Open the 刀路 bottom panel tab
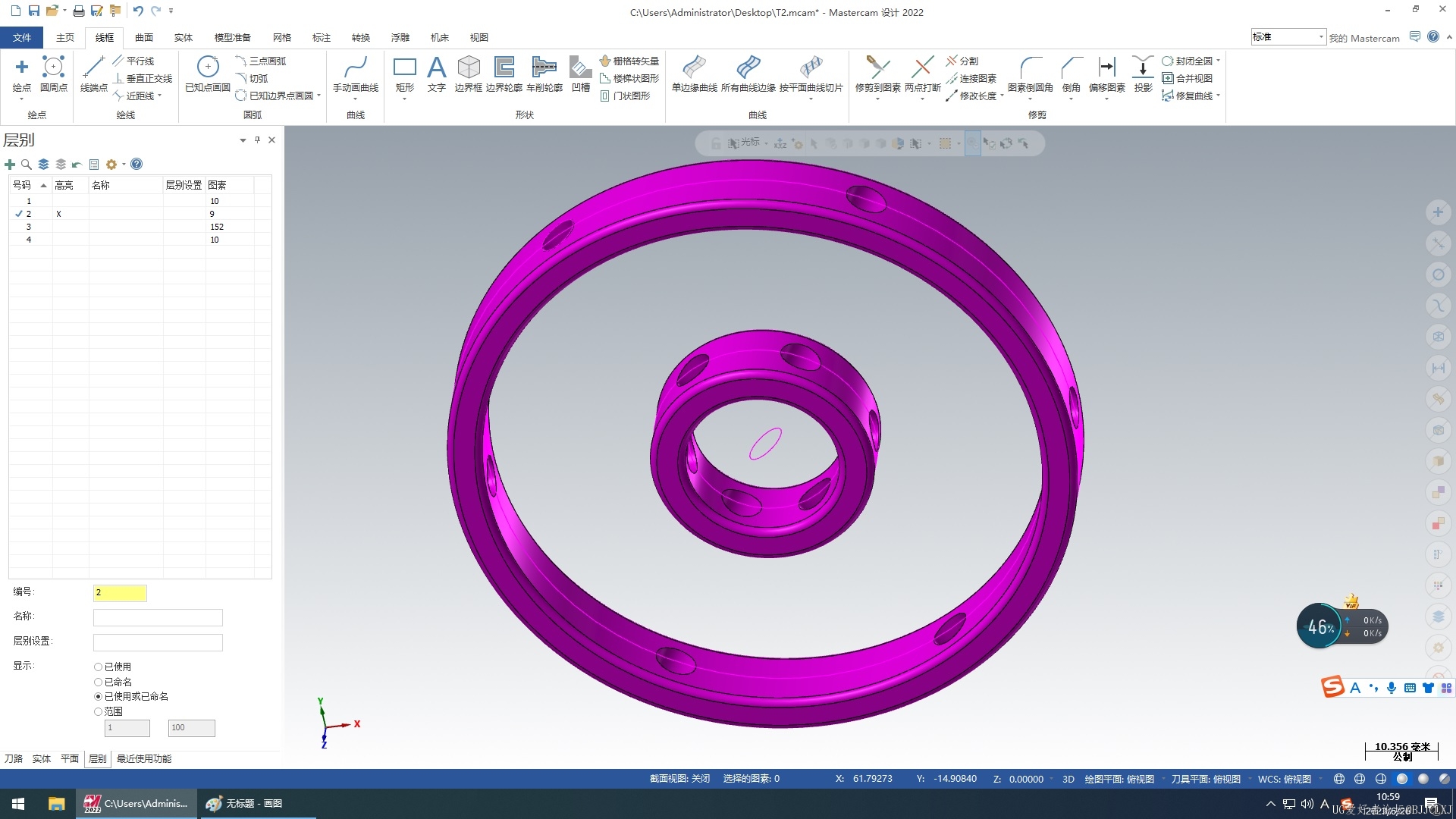Screen dimensions: 1456x819 pos(14,759)
